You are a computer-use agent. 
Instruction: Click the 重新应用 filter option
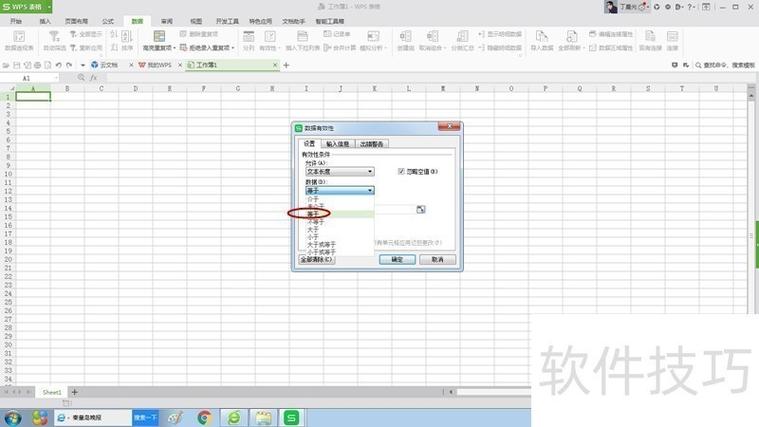click(86, 47)
